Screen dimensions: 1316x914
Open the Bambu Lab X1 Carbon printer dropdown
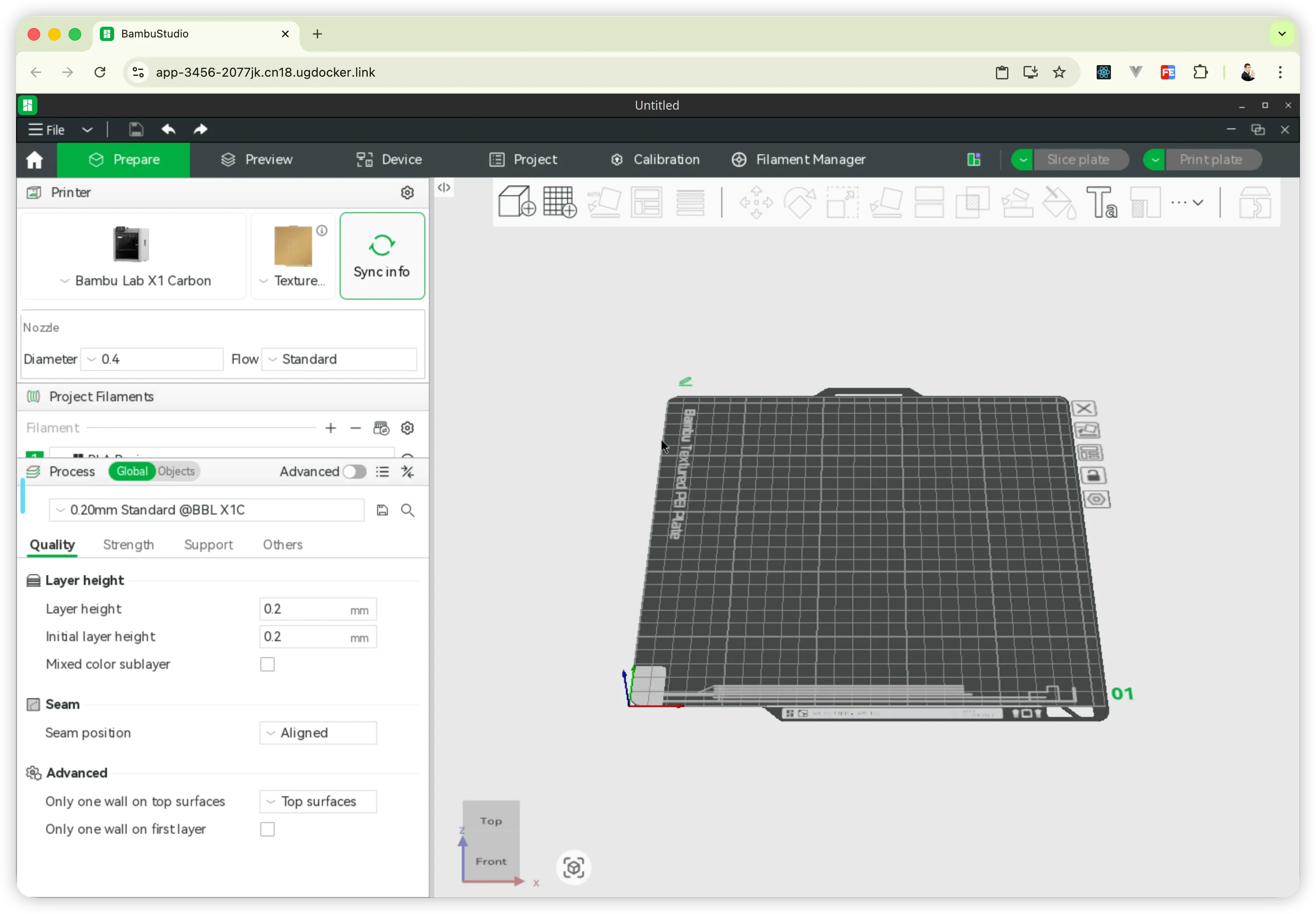click(135, 256)
